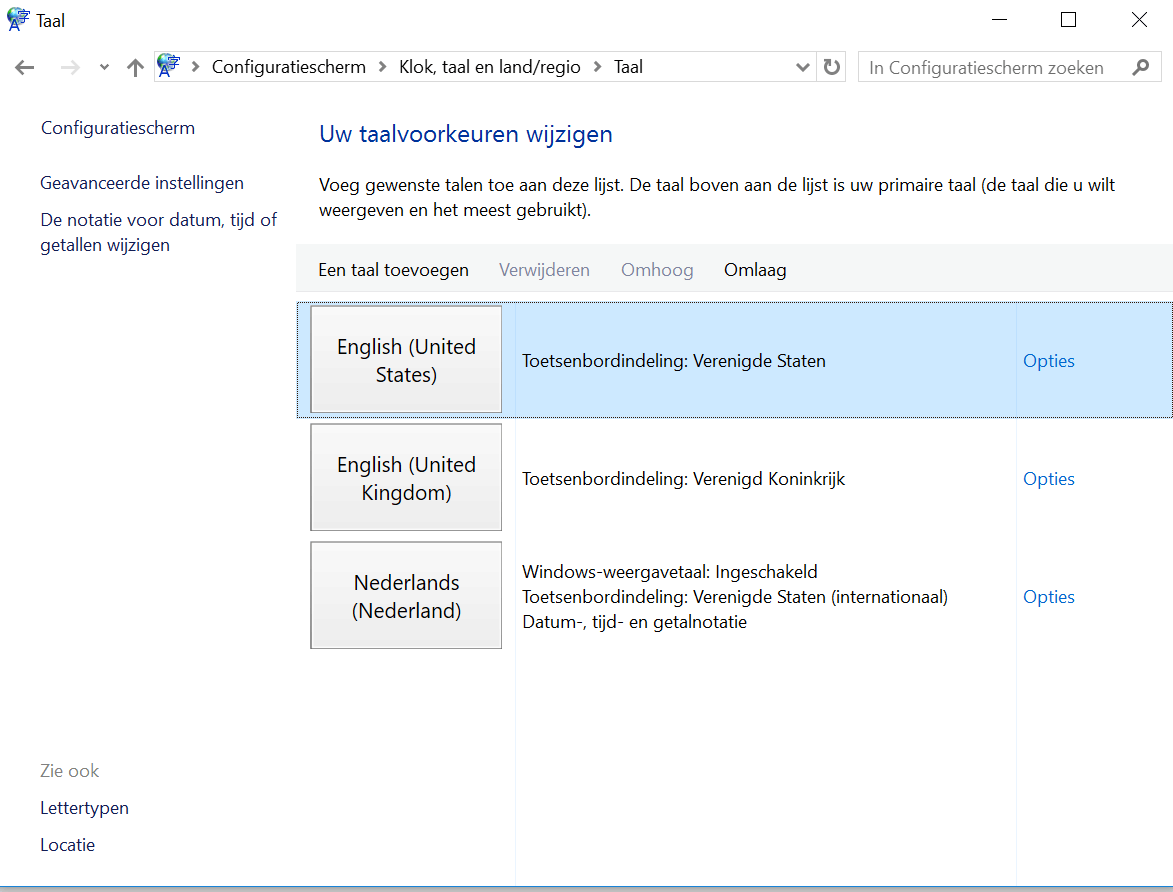Click the search magnifier icon
The image size is (1173, 892).
(1141, 67)
